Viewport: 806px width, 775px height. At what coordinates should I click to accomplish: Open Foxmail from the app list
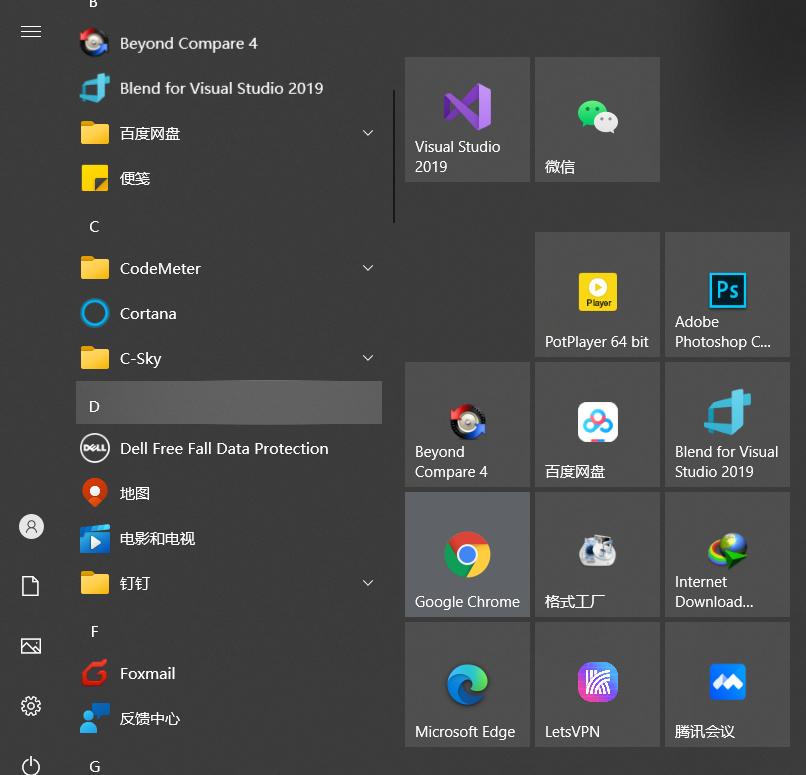147,673
